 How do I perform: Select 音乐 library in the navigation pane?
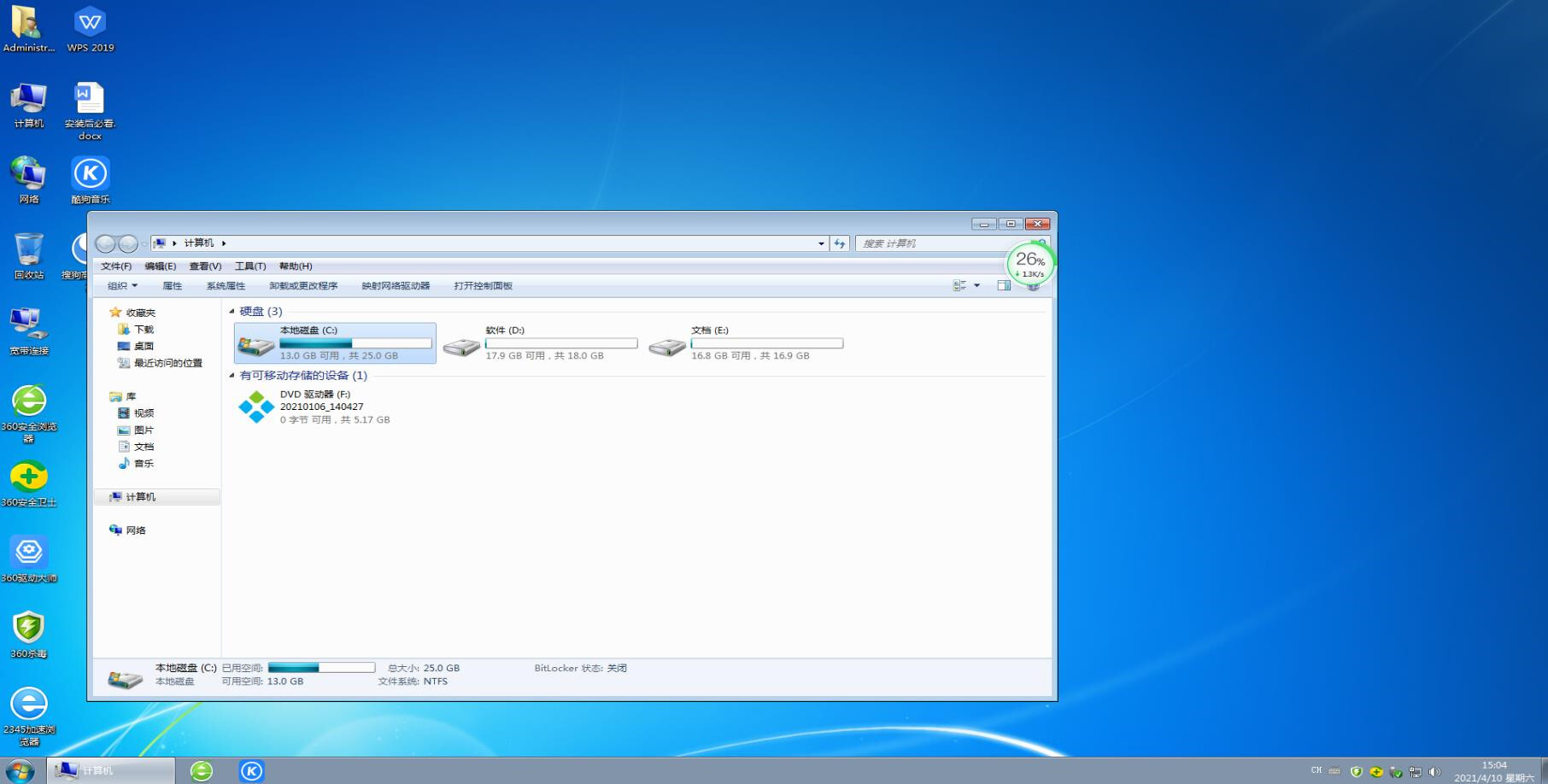136,463
